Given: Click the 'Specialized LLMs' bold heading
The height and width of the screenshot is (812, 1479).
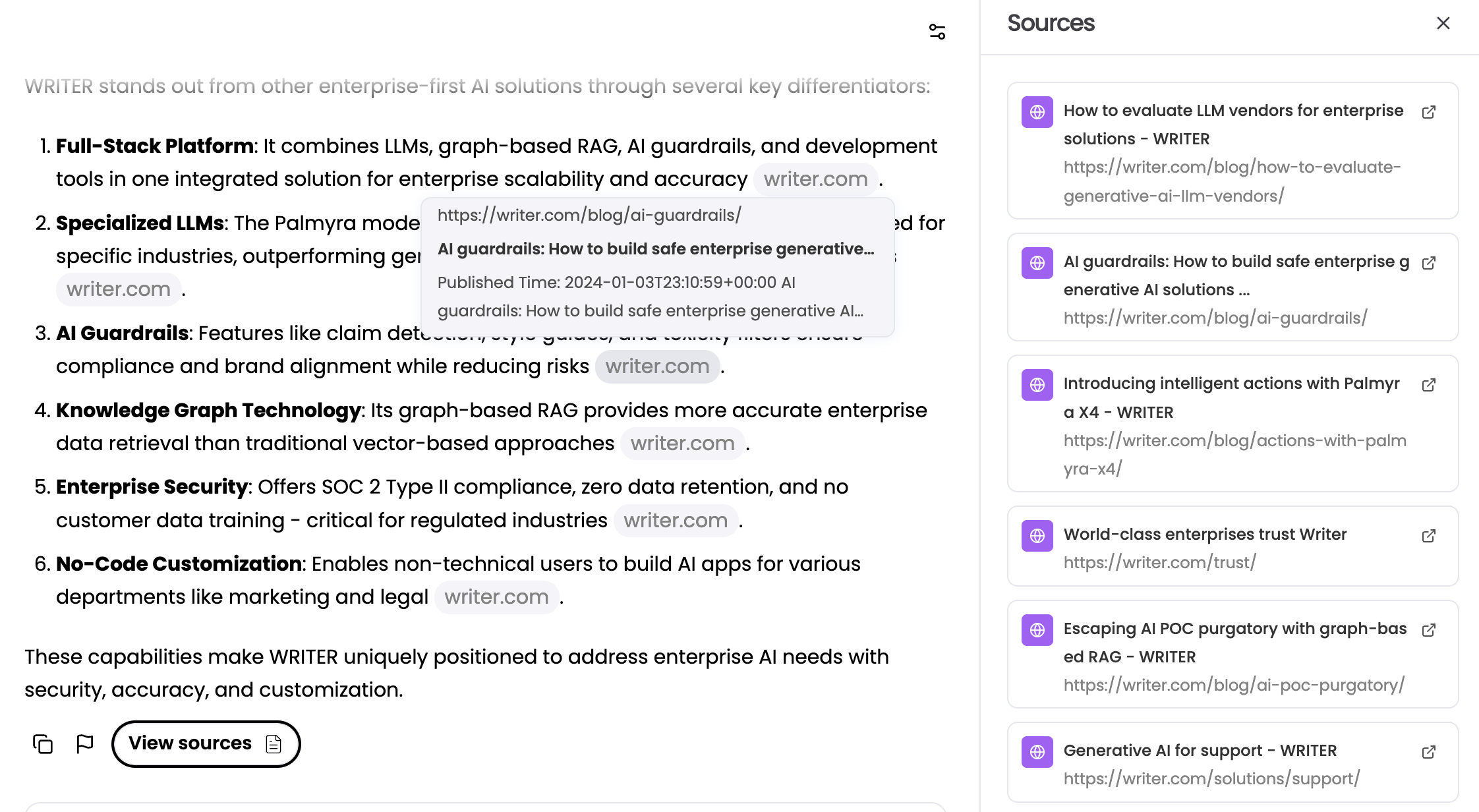Looking at the screenshot, I should pos(140,223).
